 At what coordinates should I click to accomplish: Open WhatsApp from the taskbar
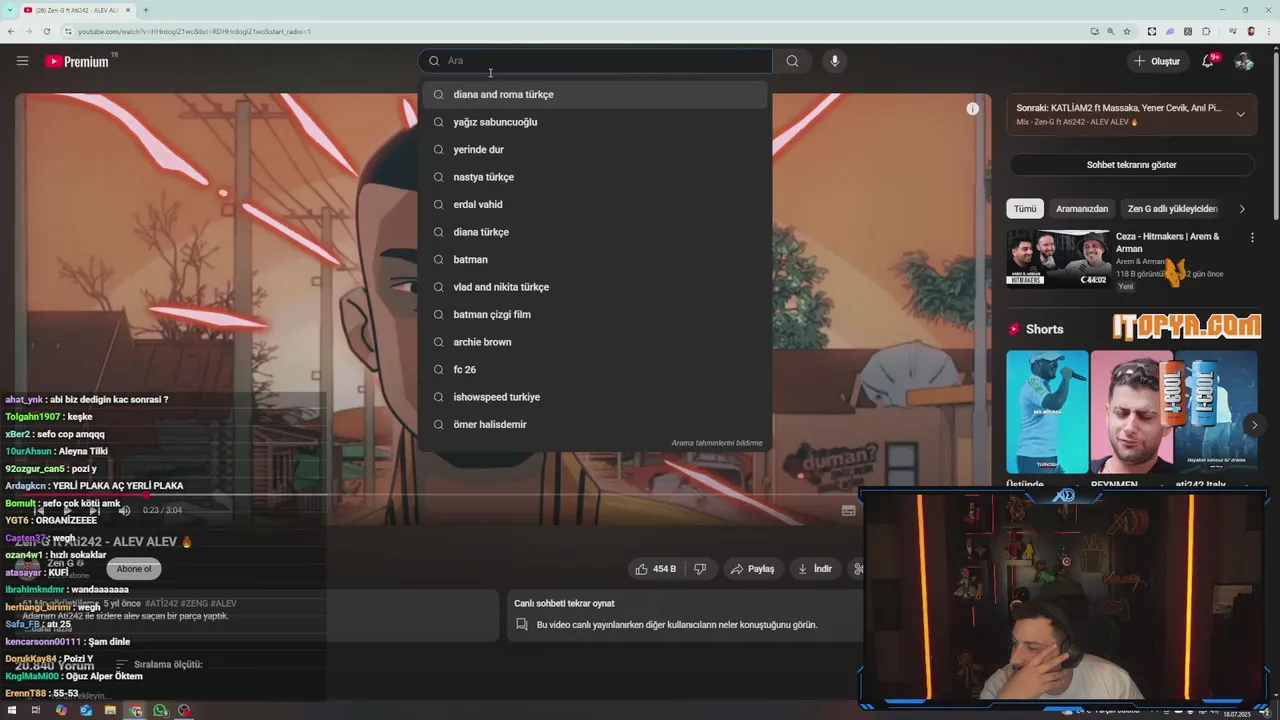pos(160,710)
